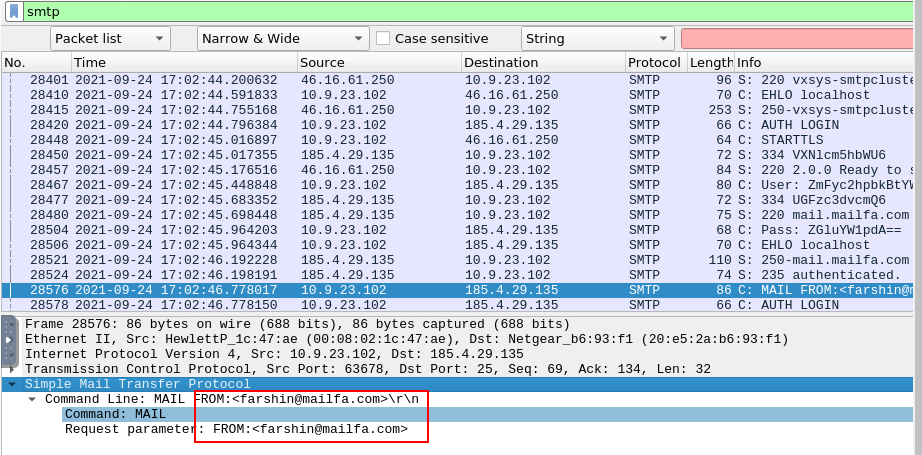Sort packets by the Source column header
Screen dimensions: 922x455
[x=380, y=62]
